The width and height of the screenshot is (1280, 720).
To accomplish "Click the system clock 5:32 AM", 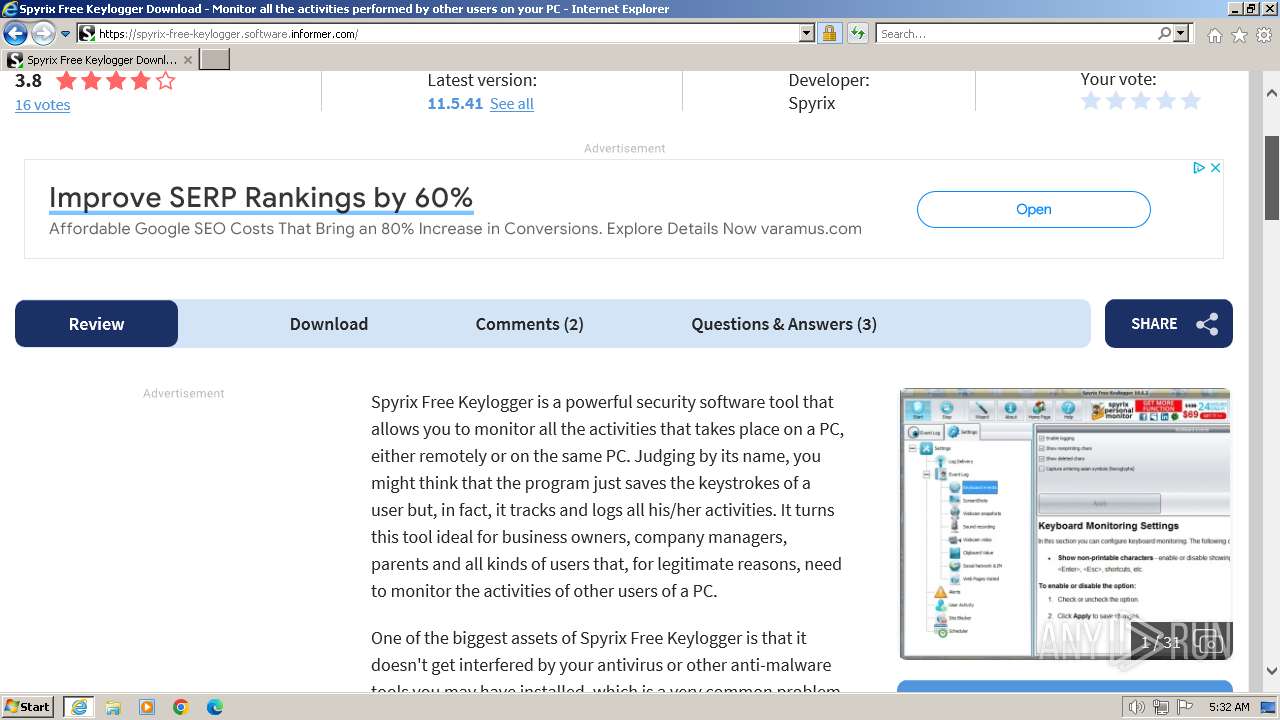I will click(1229, 707).
